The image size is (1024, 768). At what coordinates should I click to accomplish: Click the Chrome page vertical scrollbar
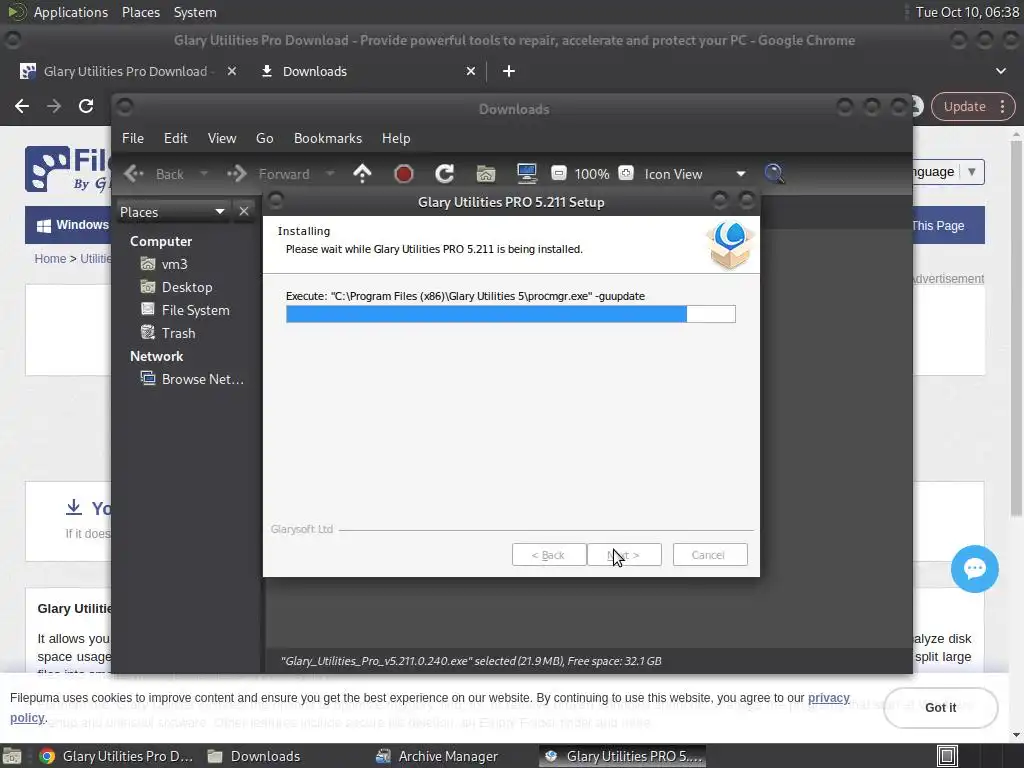click(1016, 327)
